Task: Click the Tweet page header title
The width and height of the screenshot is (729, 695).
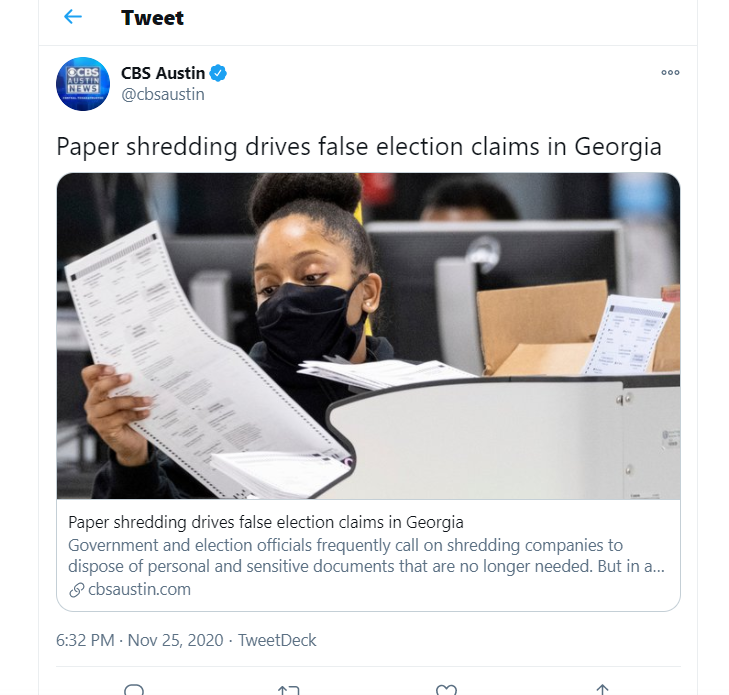Action: pyautogui.click(x=152, y=18)
